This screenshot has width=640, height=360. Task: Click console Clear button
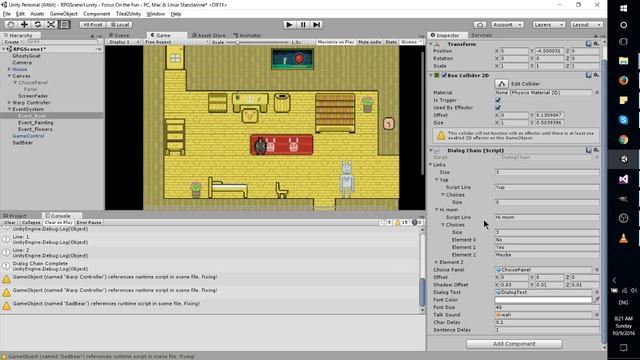pos(10,222)
